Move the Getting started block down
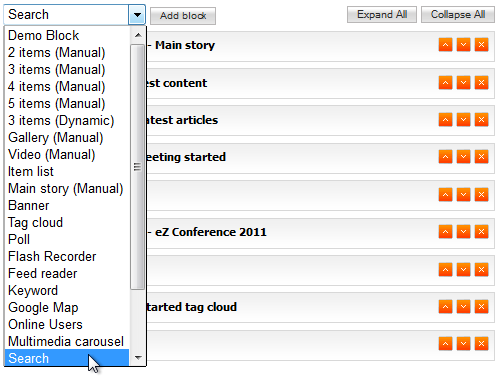This screenshot has width=499, height=377. tap(463, 157)
